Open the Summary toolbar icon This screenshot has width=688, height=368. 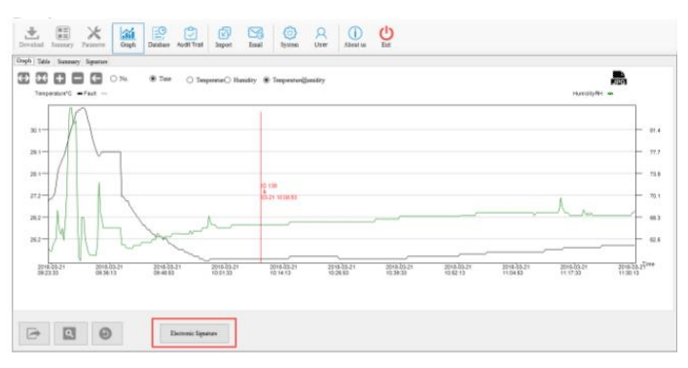62,37
